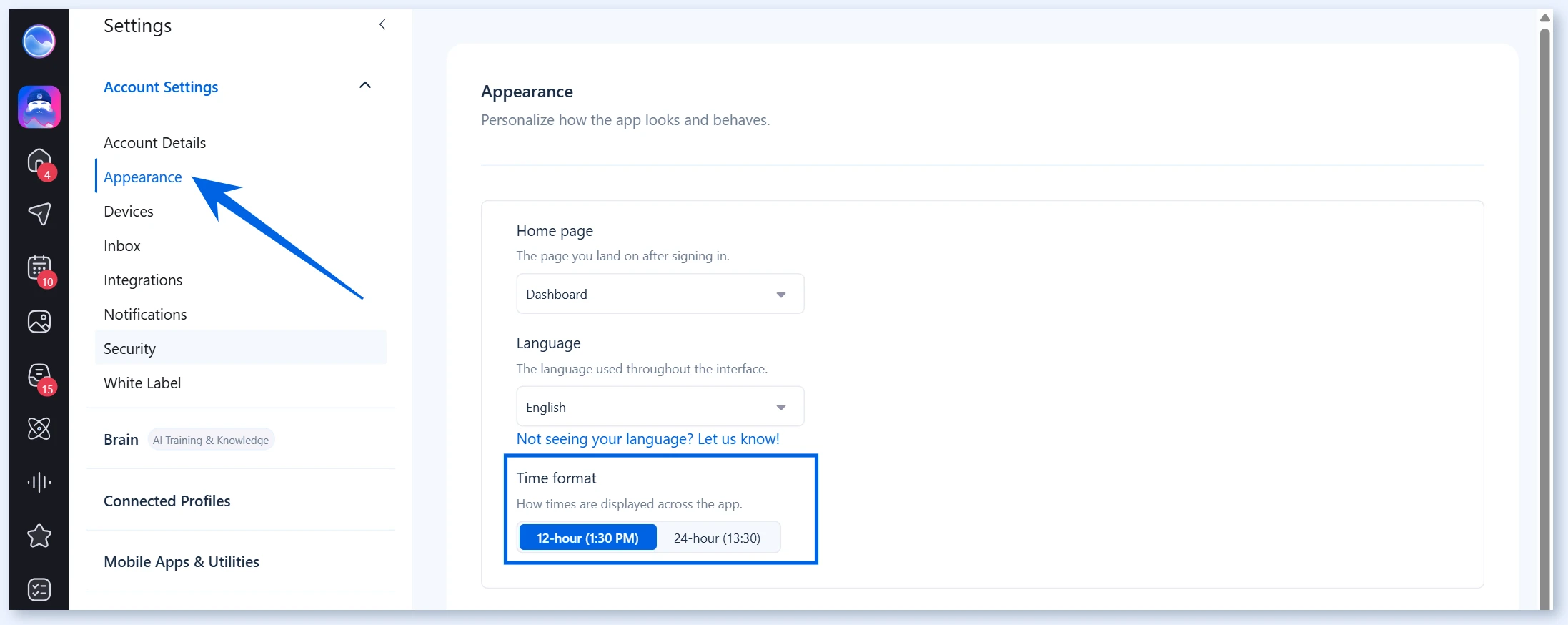Click the 'Time format' label

point(556,478)
